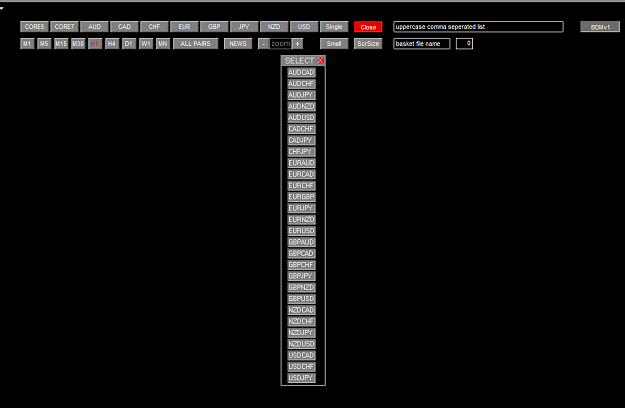Switch to the M1 timeframe
625x408 pixels.
(27, 43)
